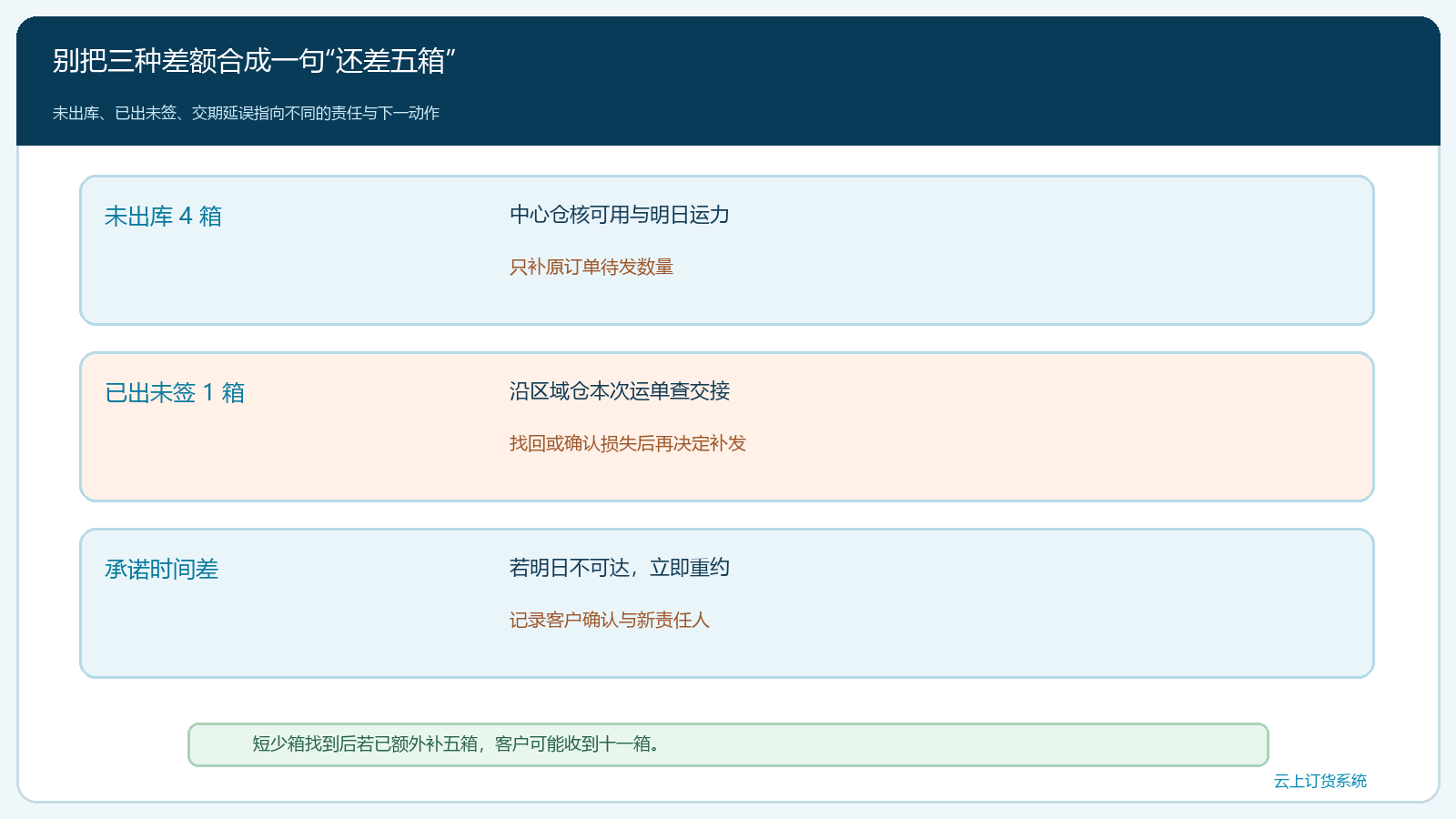Click the text 沿区域仓本次运单查交接
The height and width of the screenshot is (819, 1456).
(619, 391)
